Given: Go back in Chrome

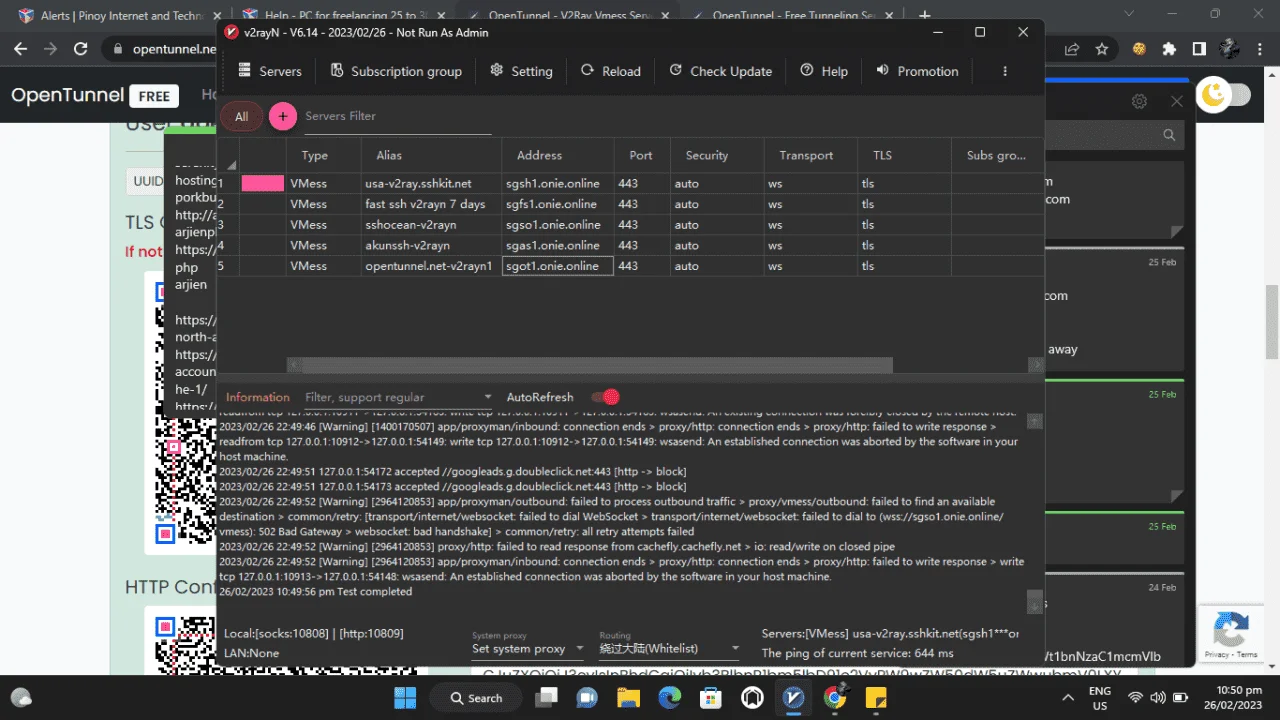Looking at the screenshot, I should [20, 48].
